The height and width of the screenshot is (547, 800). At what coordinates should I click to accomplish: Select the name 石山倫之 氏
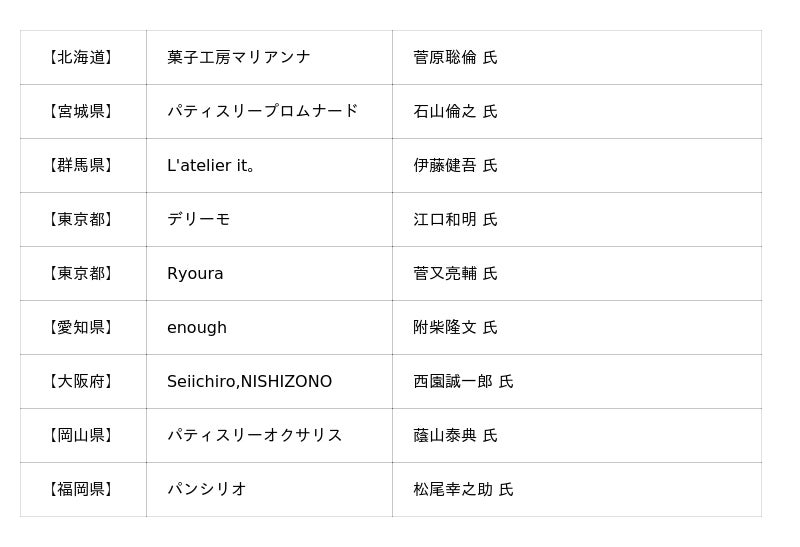455,112
